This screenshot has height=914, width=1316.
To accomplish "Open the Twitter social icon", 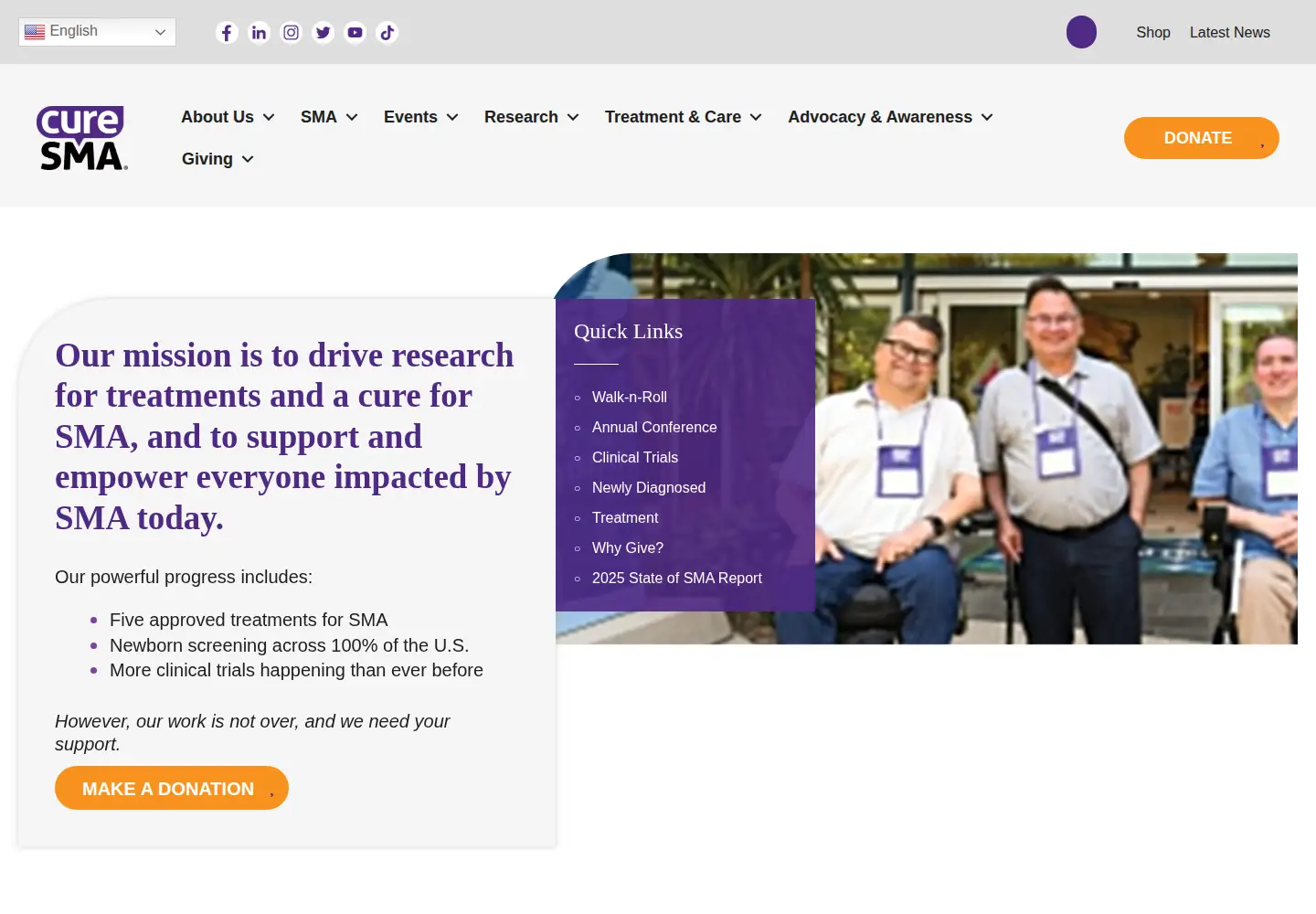I will (323, 33).
